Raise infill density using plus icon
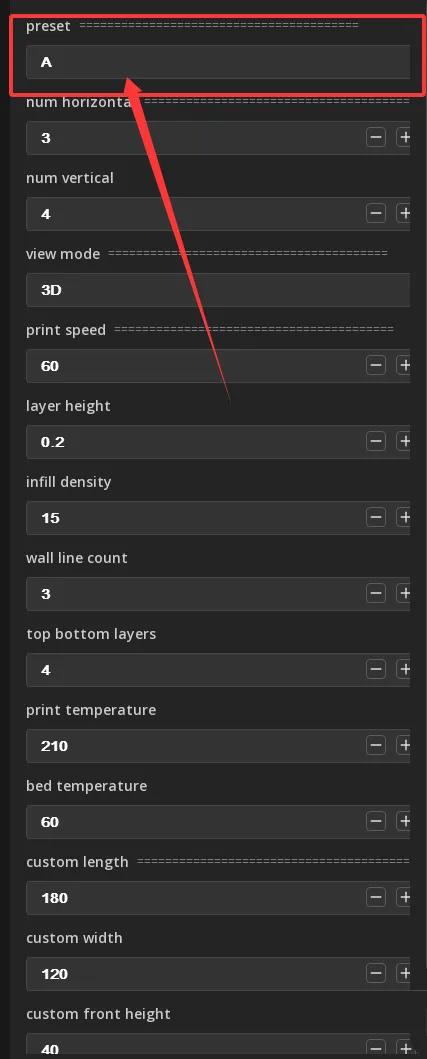Viewport: 427px width, 1059px height. [403, 518]
